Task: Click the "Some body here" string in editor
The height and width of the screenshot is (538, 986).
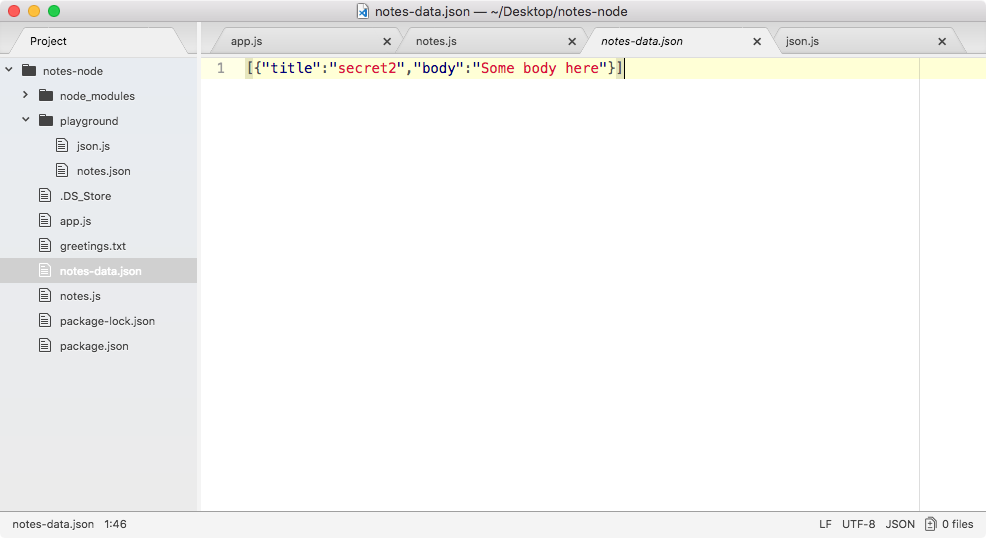Action: click(x=540, y=68)
